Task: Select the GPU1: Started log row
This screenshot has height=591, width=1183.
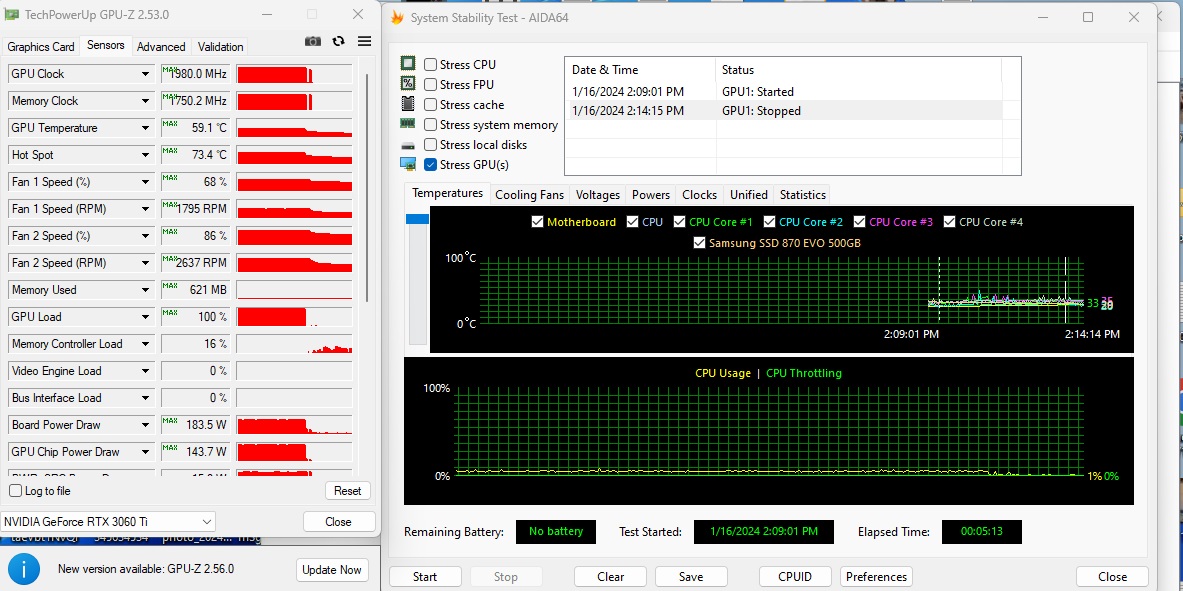Action: click(783, 91)
